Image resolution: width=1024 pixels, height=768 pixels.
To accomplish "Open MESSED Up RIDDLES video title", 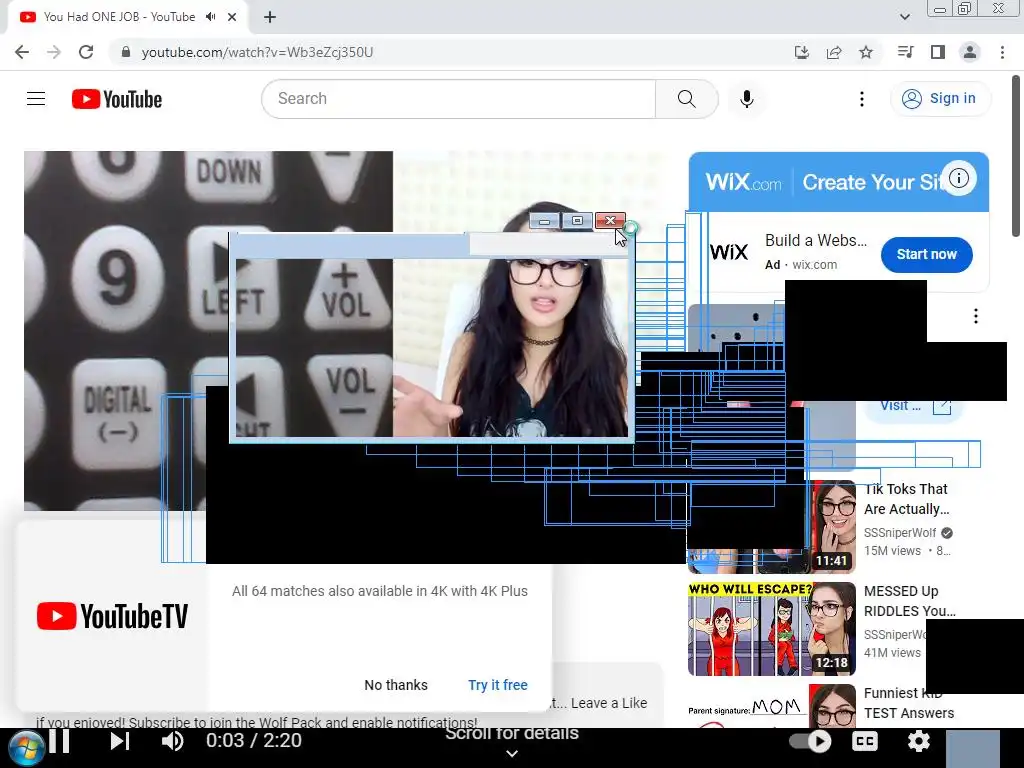I will coord(910,601).
